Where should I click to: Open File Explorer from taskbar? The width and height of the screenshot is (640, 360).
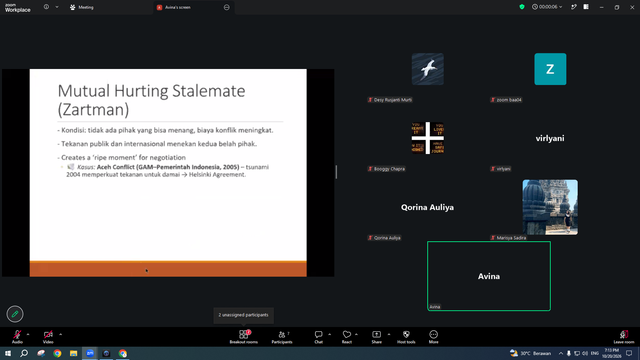click(x=73, y=353)
